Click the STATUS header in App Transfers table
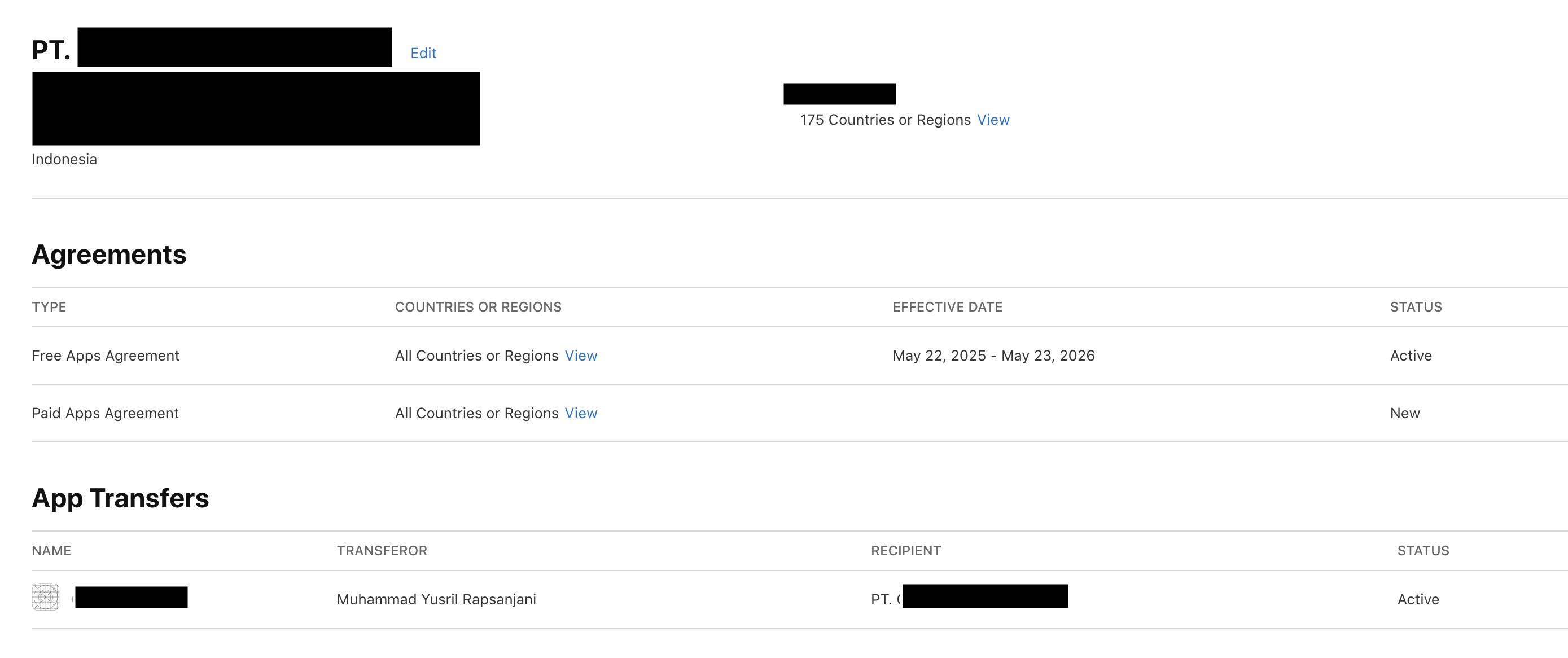The image size is (1568, 658). [x=1423, y=551]
